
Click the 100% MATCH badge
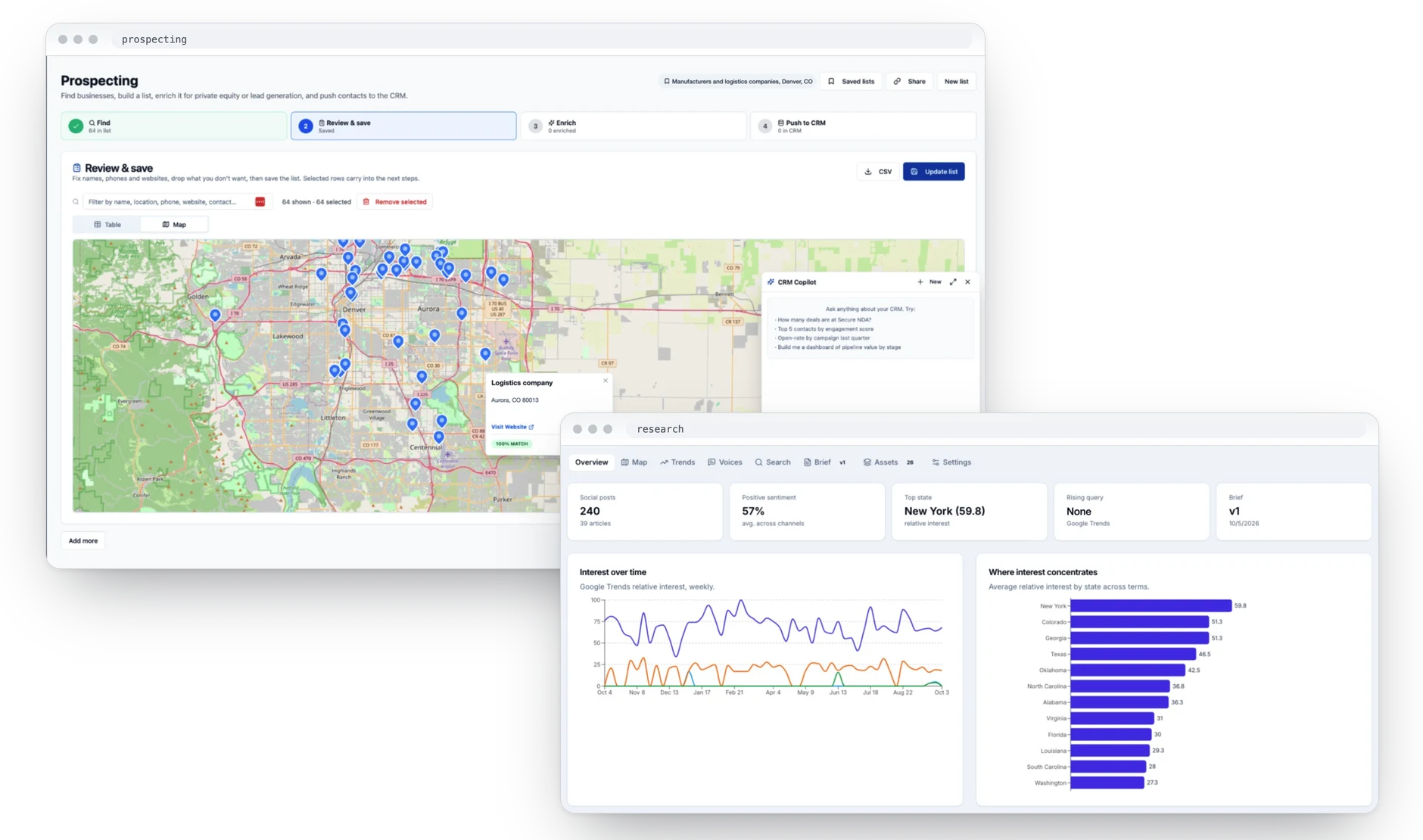(x=512, y=443)
